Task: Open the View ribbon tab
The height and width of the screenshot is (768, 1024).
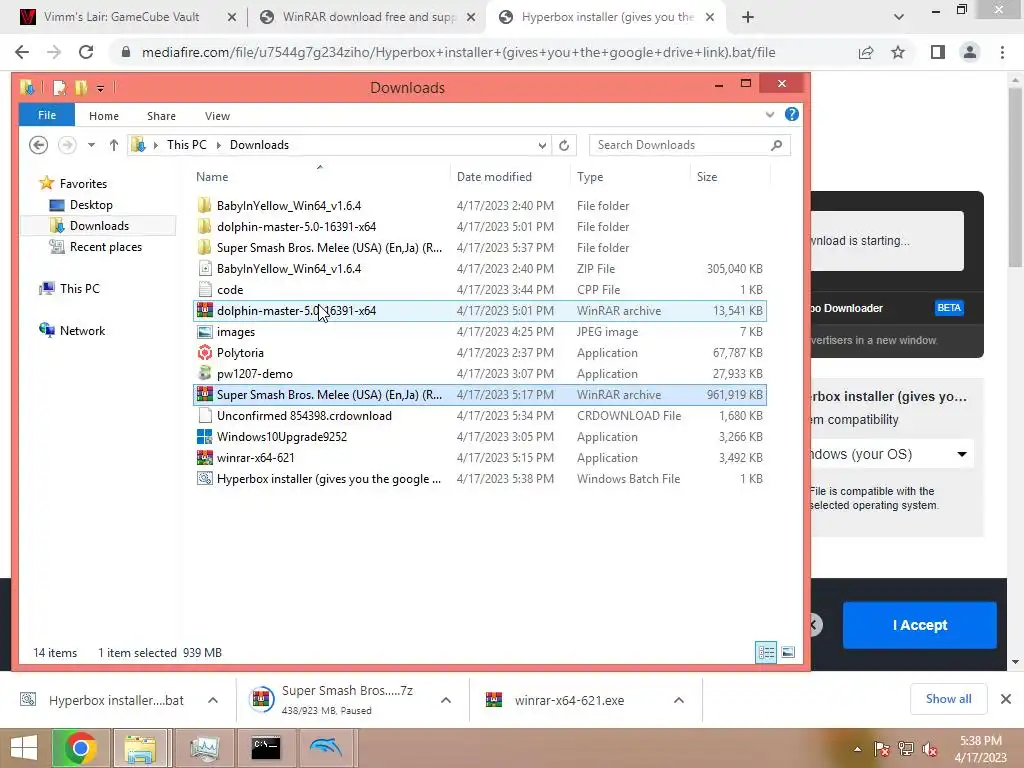Action: (x=217, y=116)
